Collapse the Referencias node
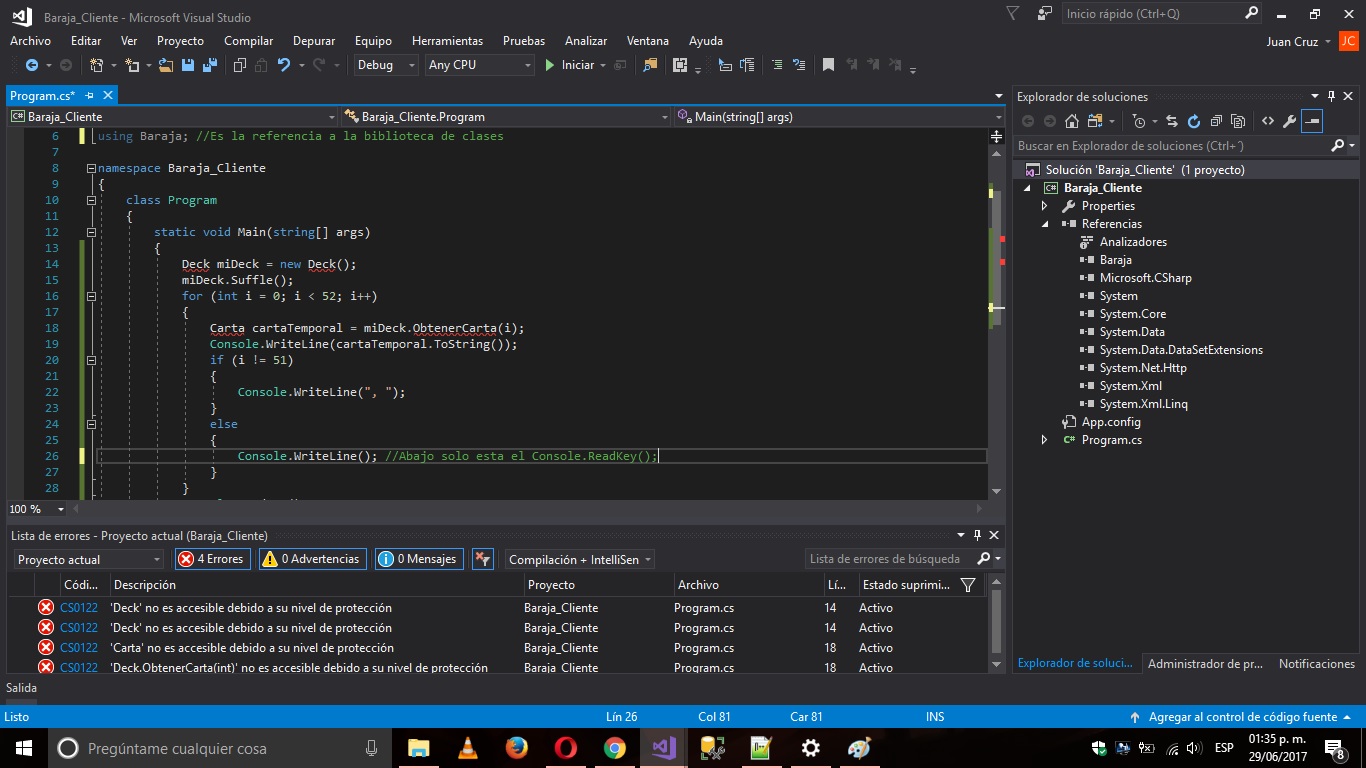The height and width of the screenshot is (768, 1366). [1045, 224]
